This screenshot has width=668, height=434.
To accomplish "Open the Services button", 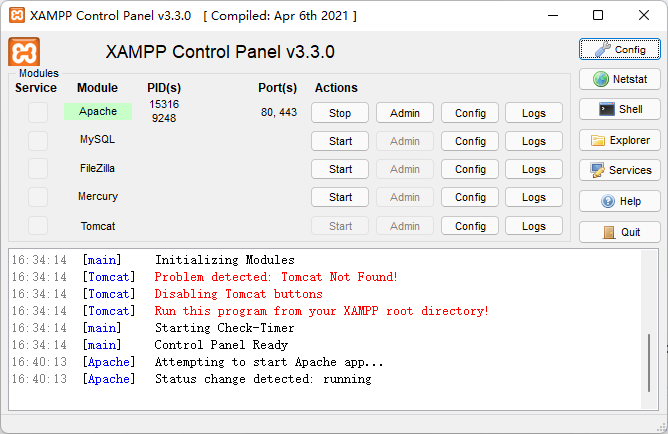I will pos(619,170).
